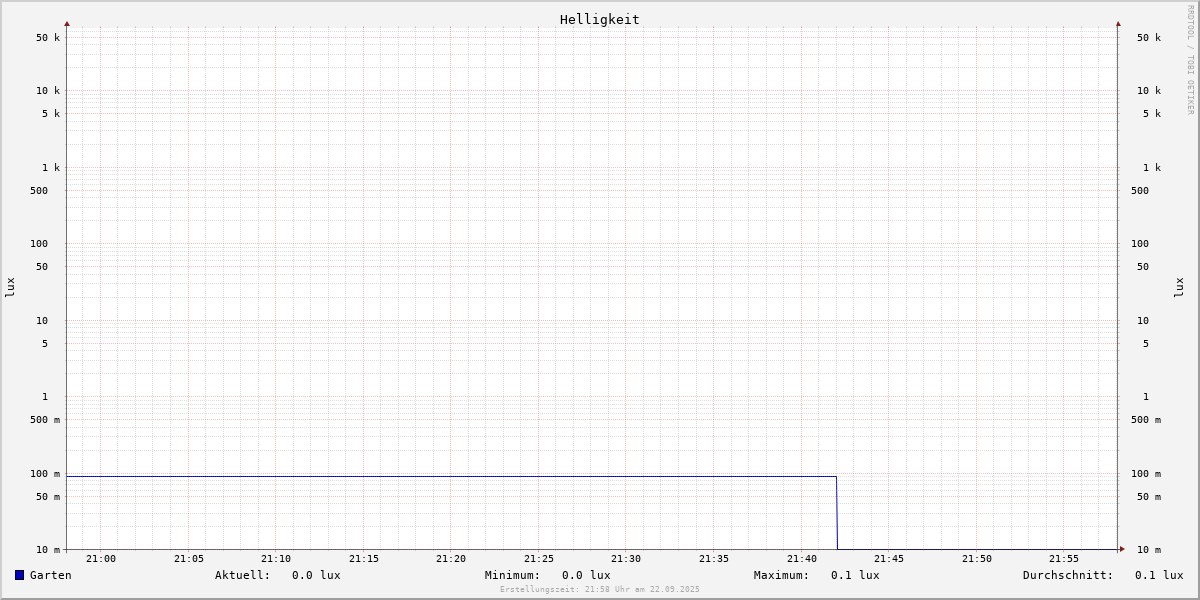Click the "10" label on left axis
Viewport: 1200px width, 600px height.
coord(42,321)
